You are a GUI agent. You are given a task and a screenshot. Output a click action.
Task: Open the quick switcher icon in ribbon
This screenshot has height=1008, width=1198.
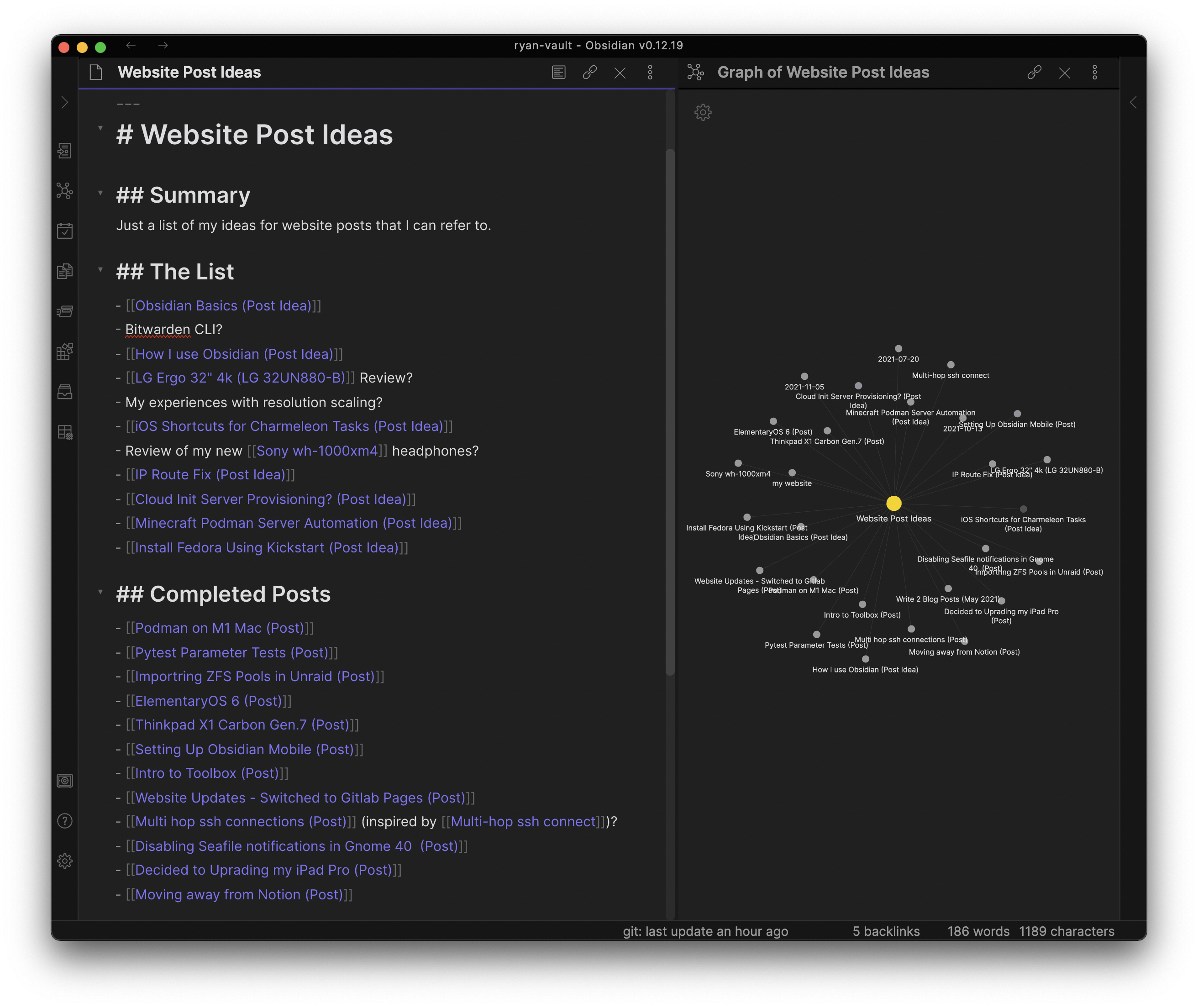64,151
